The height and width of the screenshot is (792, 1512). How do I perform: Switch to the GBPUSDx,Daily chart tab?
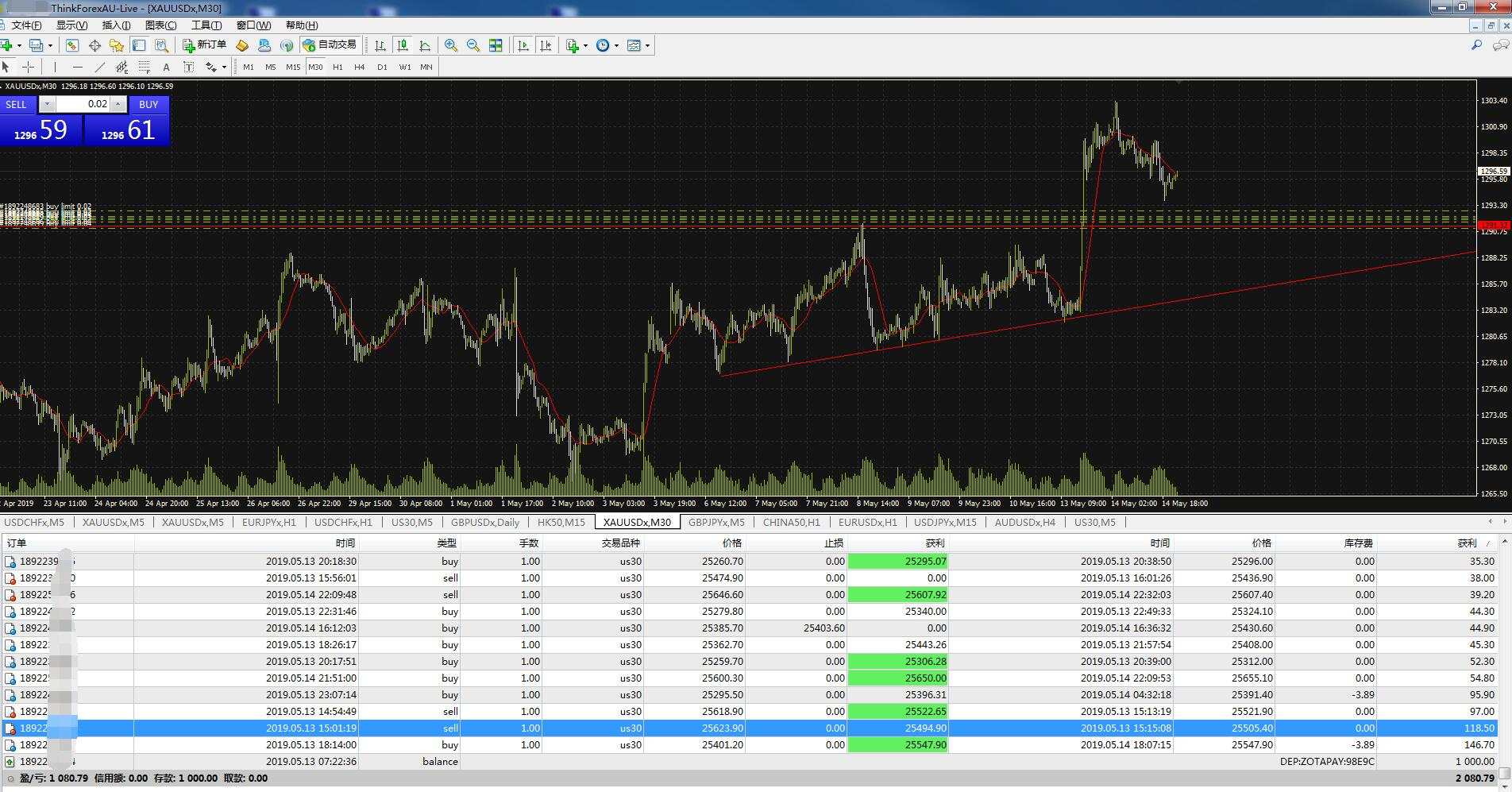484,522
